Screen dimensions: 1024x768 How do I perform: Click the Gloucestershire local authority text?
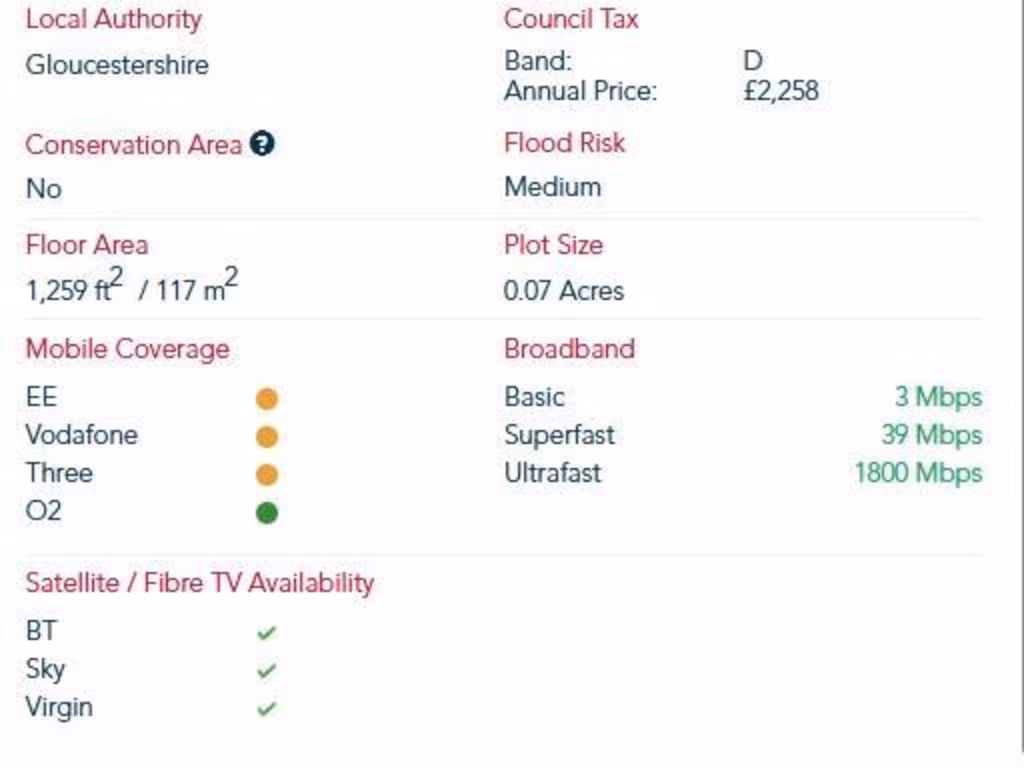click(x=117, y=65)
